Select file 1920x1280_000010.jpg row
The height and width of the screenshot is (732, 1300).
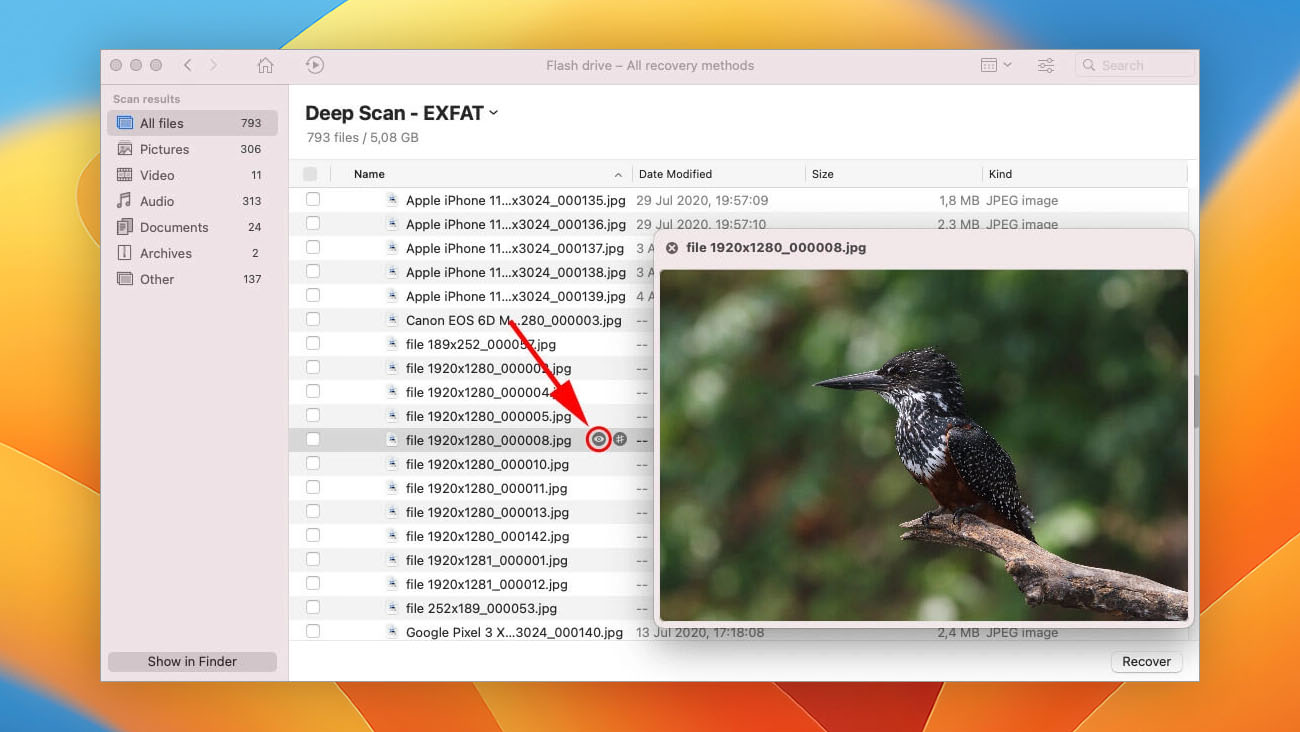pyautogui.click(x=471, y=464)
